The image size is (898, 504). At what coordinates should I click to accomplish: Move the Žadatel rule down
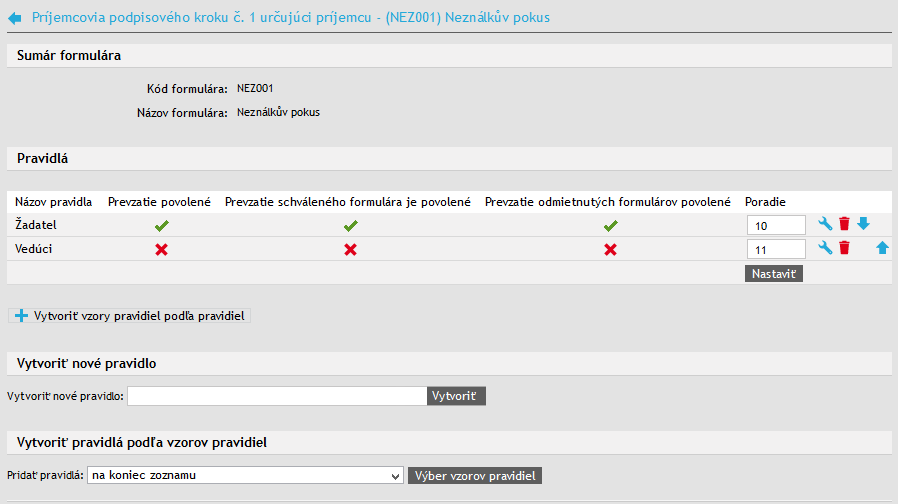click(863, 225)
